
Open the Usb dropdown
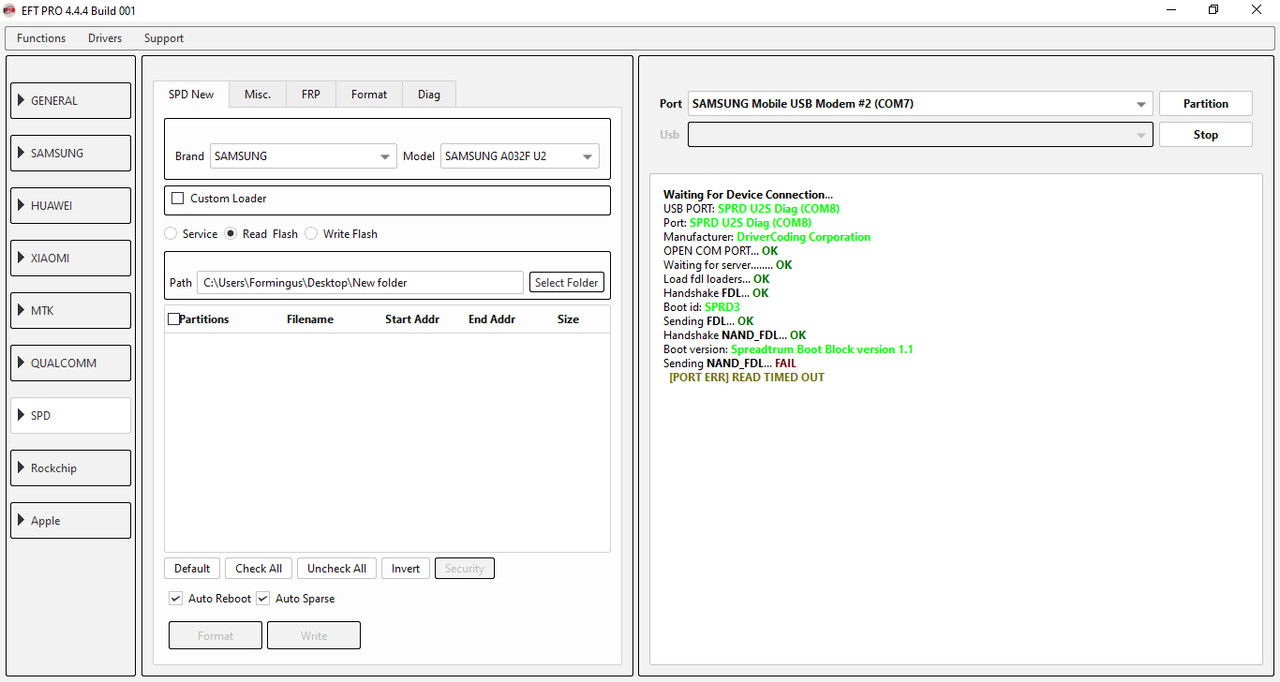[x=920, y=135]
